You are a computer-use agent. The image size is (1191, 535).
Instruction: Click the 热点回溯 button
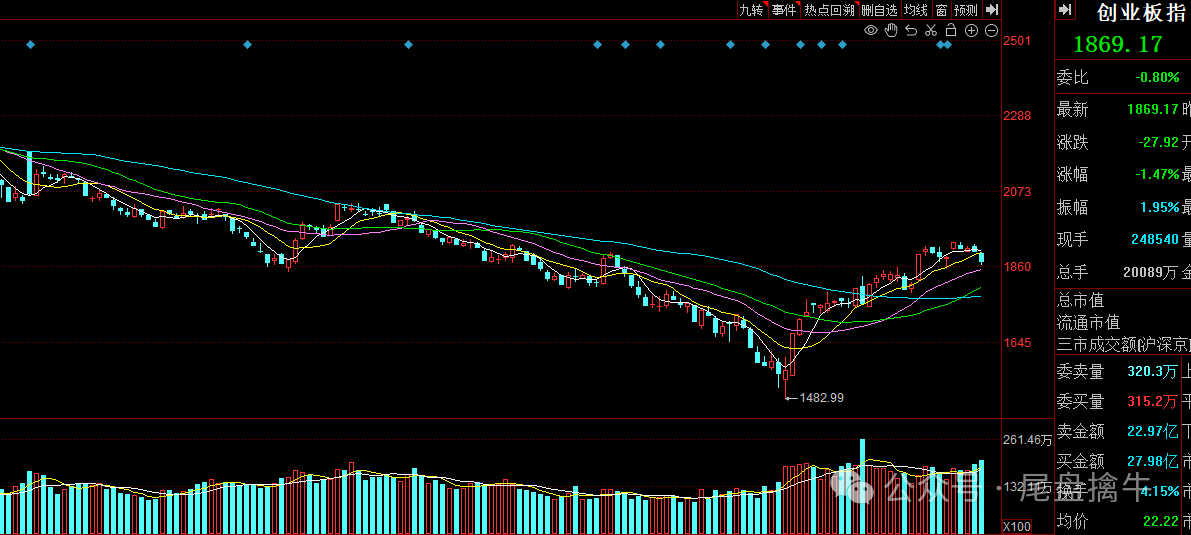829,10
